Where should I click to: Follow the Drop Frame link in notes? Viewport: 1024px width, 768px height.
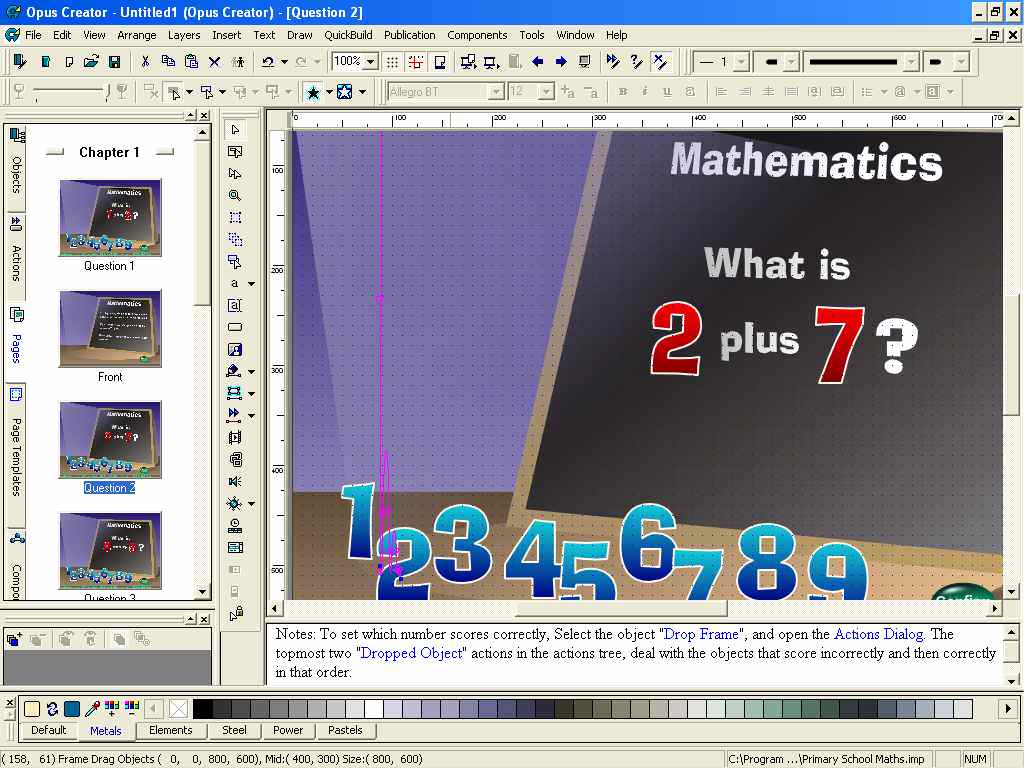(701, 634)
